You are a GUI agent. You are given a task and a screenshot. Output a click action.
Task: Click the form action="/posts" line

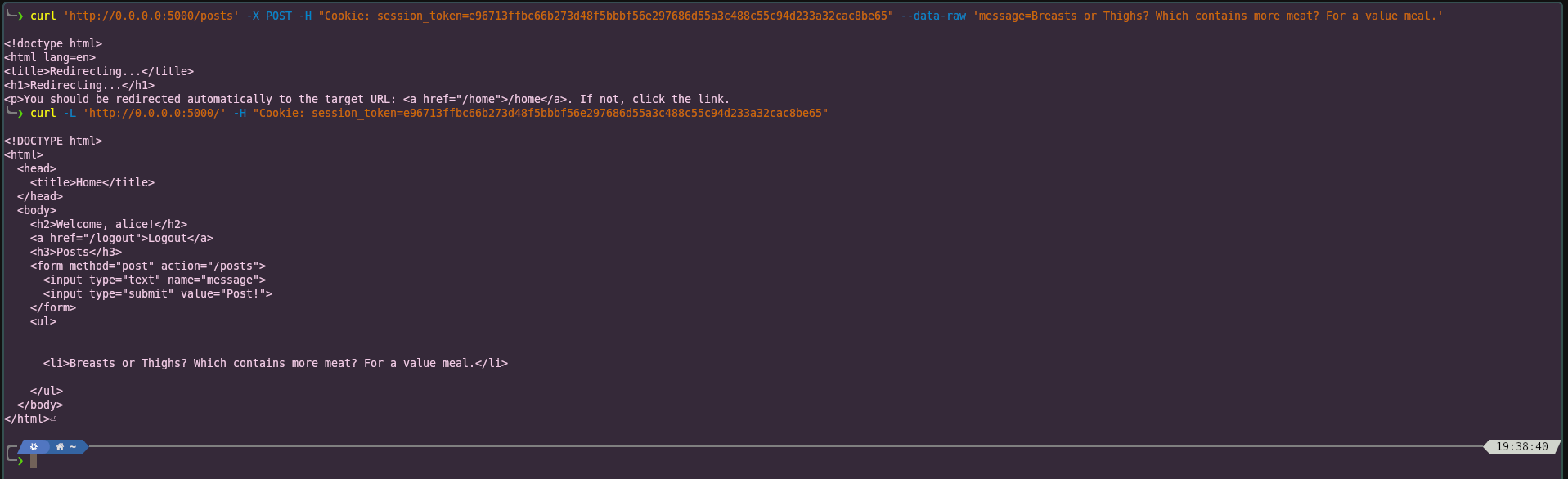[x=148, y=266]
